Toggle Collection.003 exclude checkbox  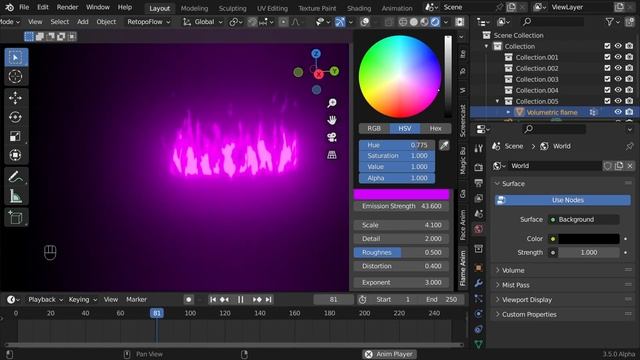(607, 79)
